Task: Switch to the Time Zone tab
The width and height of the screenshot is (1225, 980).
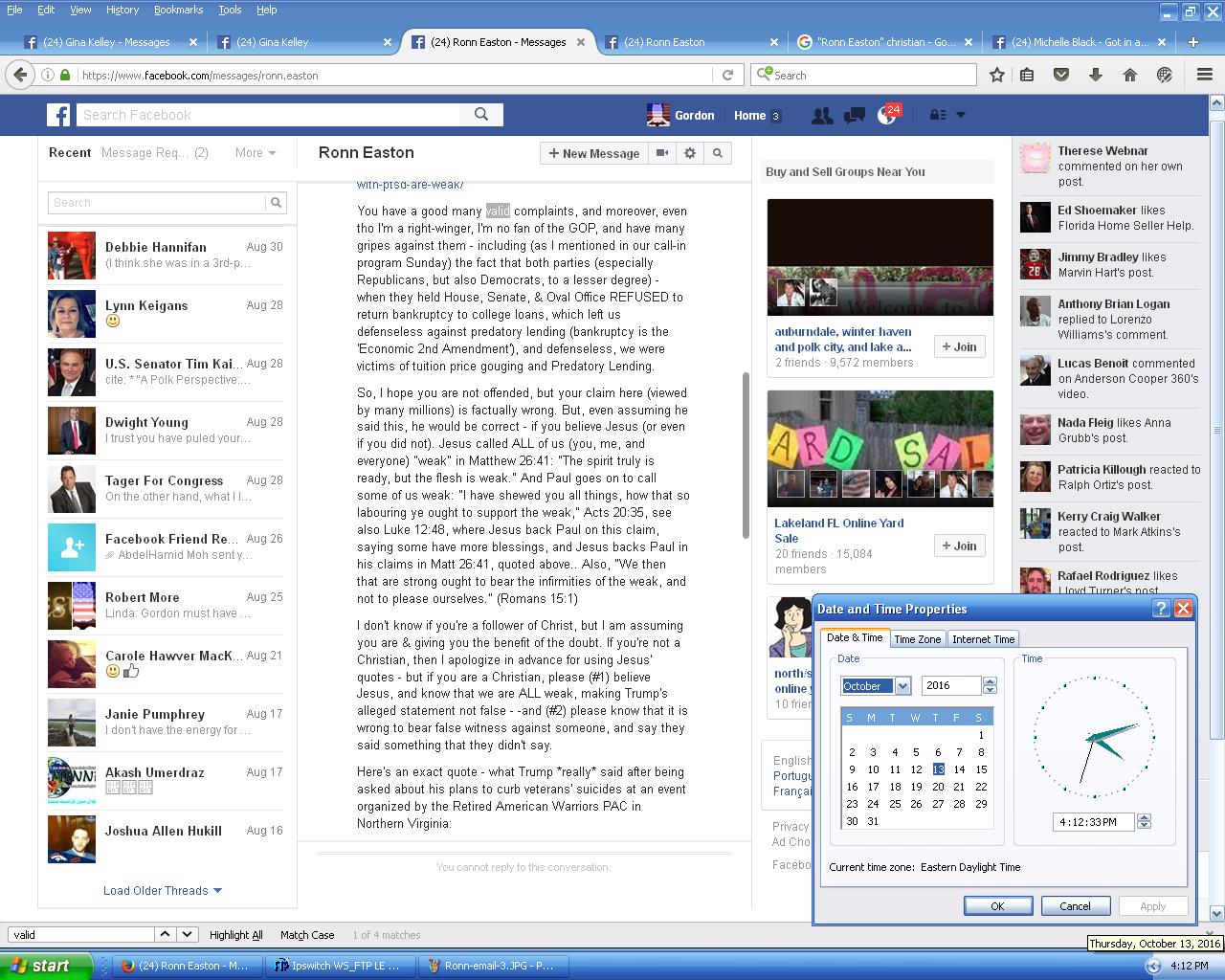Action: coord(917,639)
